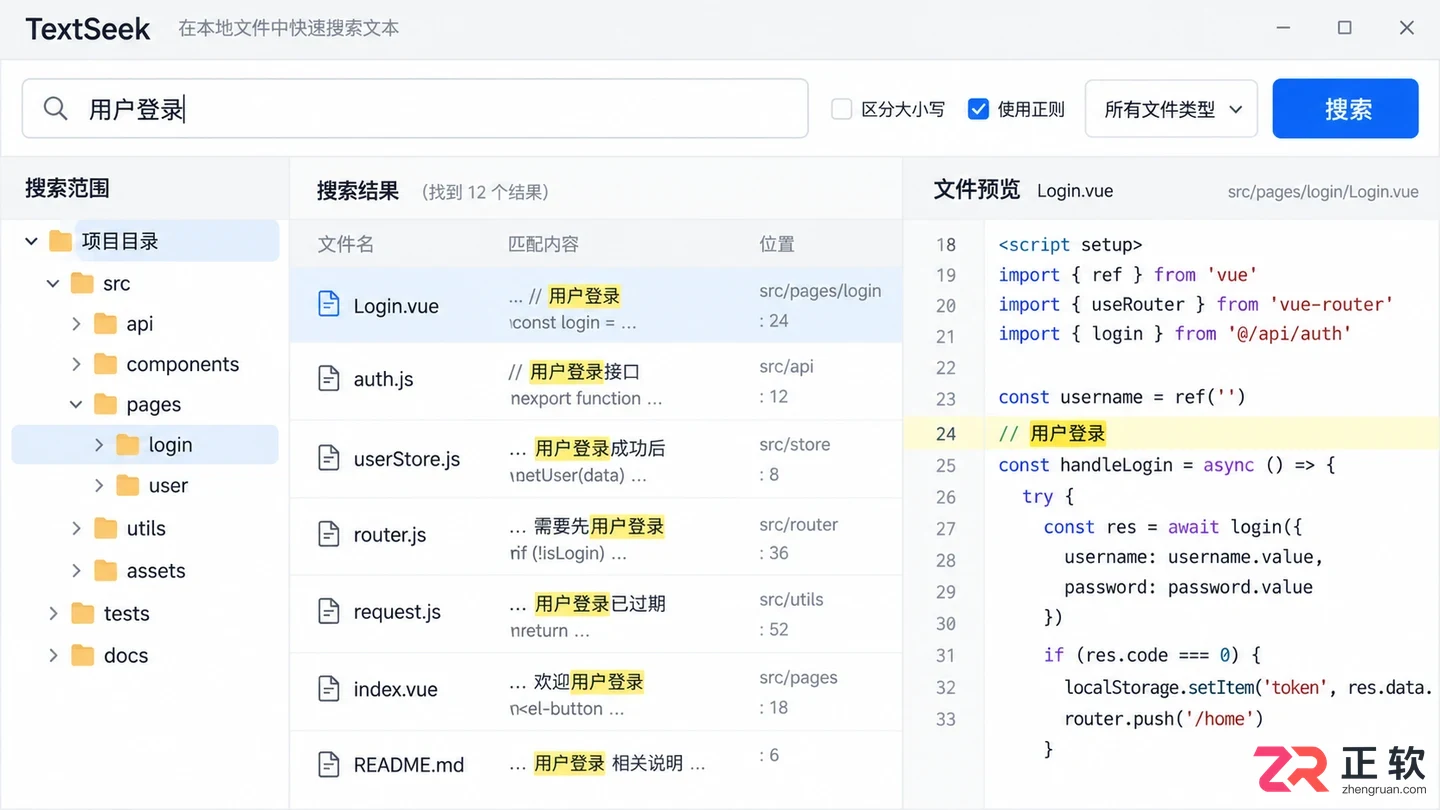
Task: Click the magnifier icon in search box
Action: click(x=56, y=109)
